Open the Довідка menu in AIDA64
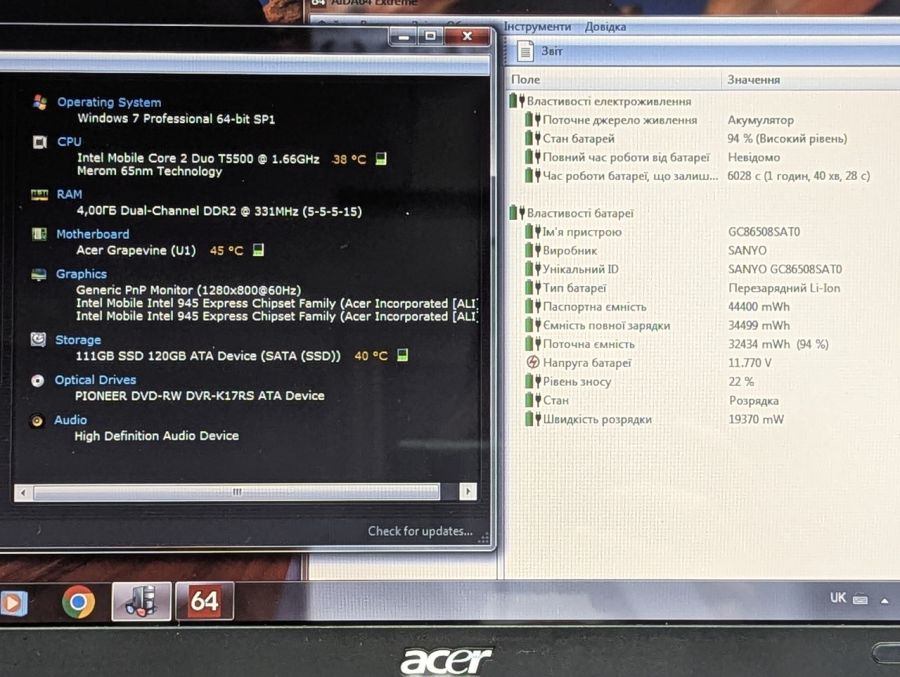Viewport: 900px width, 677px height. [x=606, y=26]
